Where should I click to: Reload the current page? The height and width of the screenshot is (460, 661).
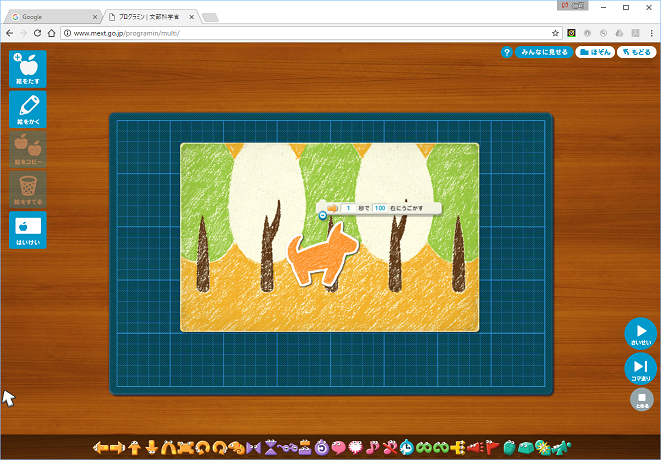coord(38,33)
